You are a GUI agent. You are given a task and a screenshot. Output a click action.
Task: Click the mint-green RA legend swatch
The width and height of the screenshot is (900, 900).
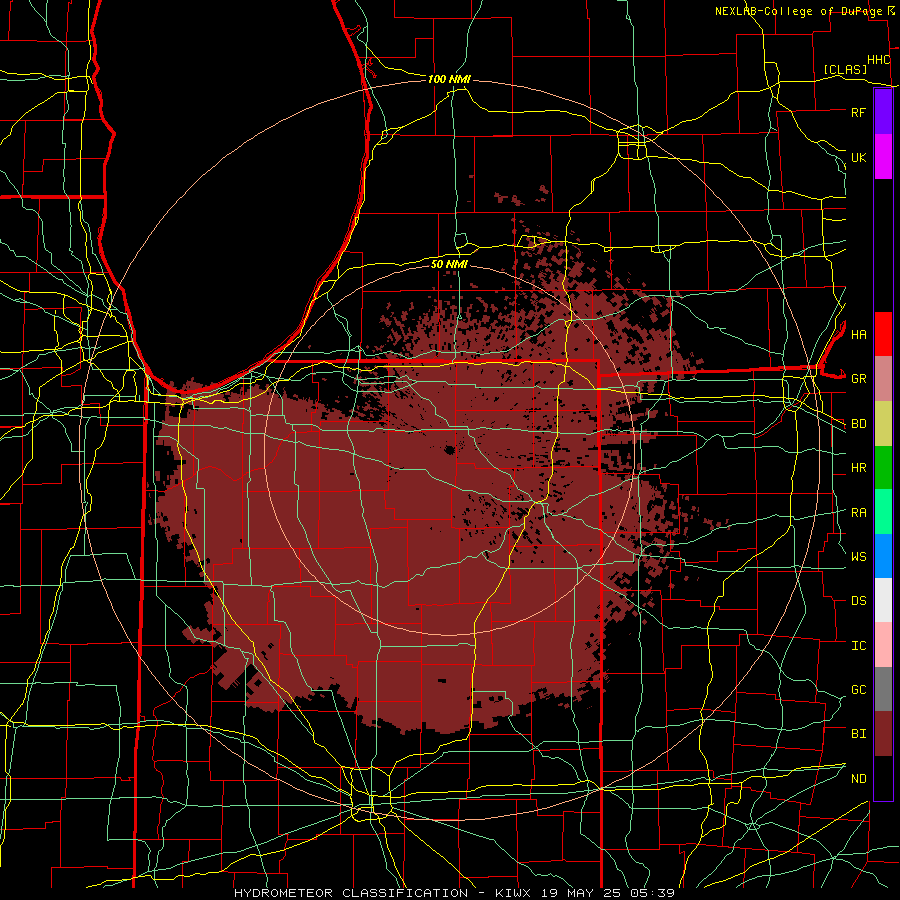(883, 512)
